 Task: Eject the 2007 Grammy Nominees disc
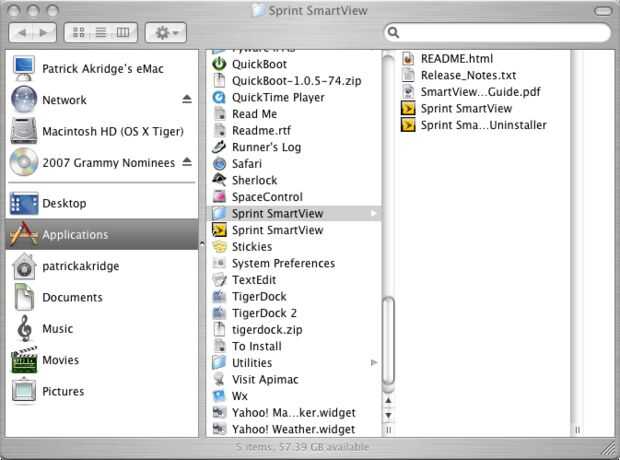coord(187,162)
